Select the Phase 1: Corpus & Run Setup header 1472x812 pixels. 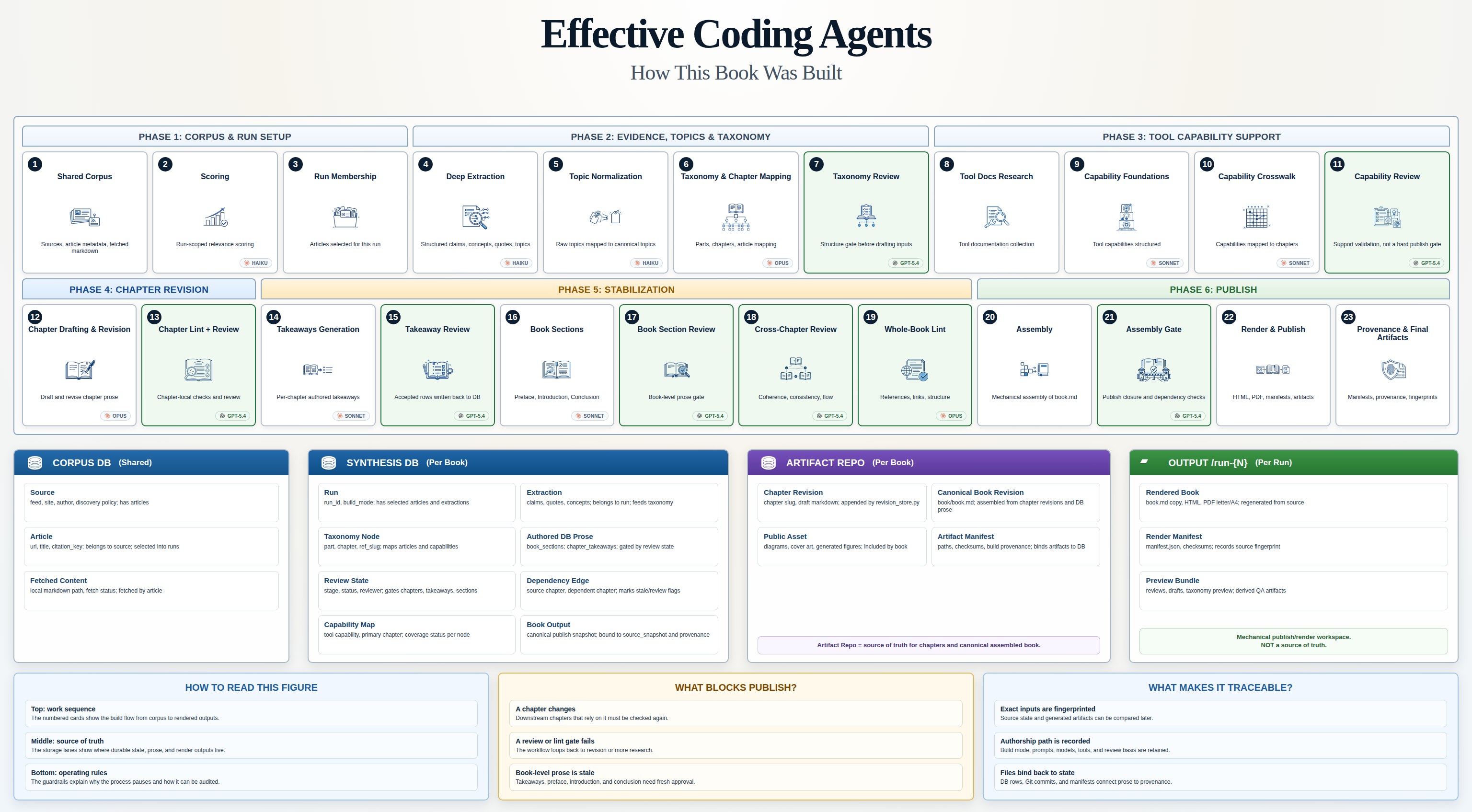pos(215,137)
